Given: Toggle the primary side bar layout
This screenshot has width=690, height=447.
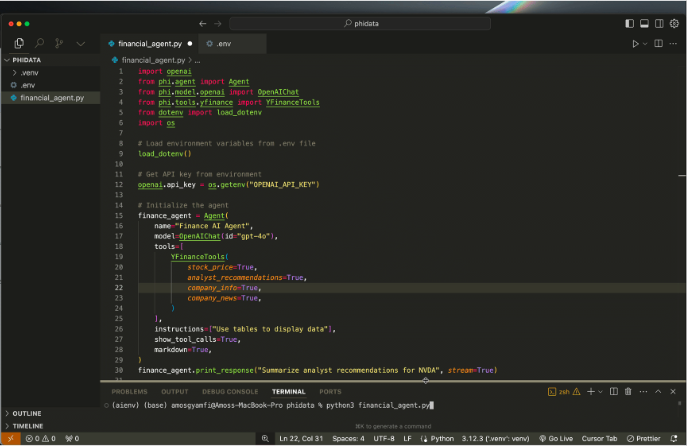Looking at the screenshot, I should [629, 22].
